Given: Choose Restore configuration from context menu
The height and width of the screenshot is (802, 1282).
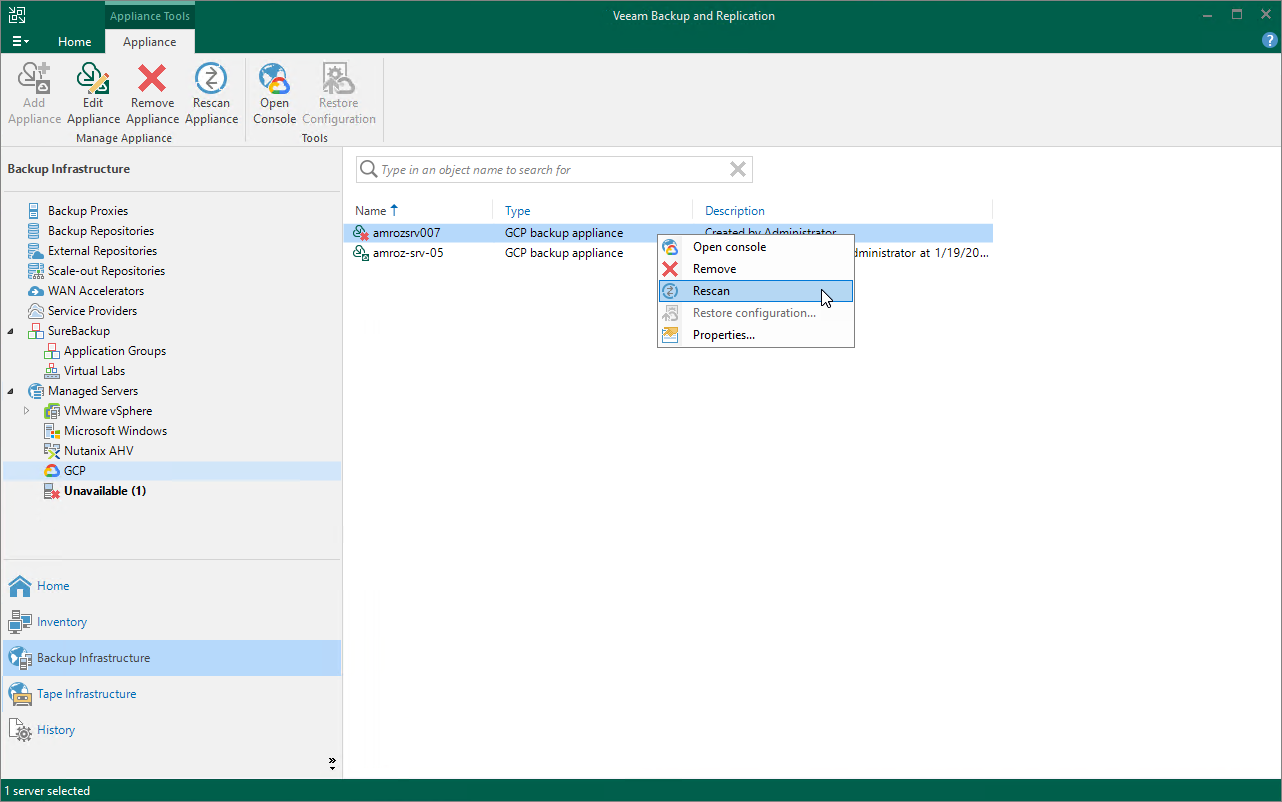Looking at the screenshot, I should (x=756, y=313).
